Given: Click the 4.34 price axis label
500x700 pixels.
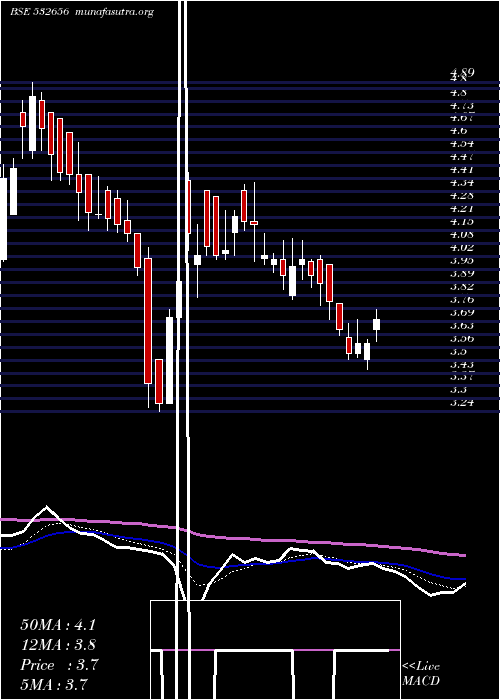Looking at the screenshot, I should (x=462, y=183).
